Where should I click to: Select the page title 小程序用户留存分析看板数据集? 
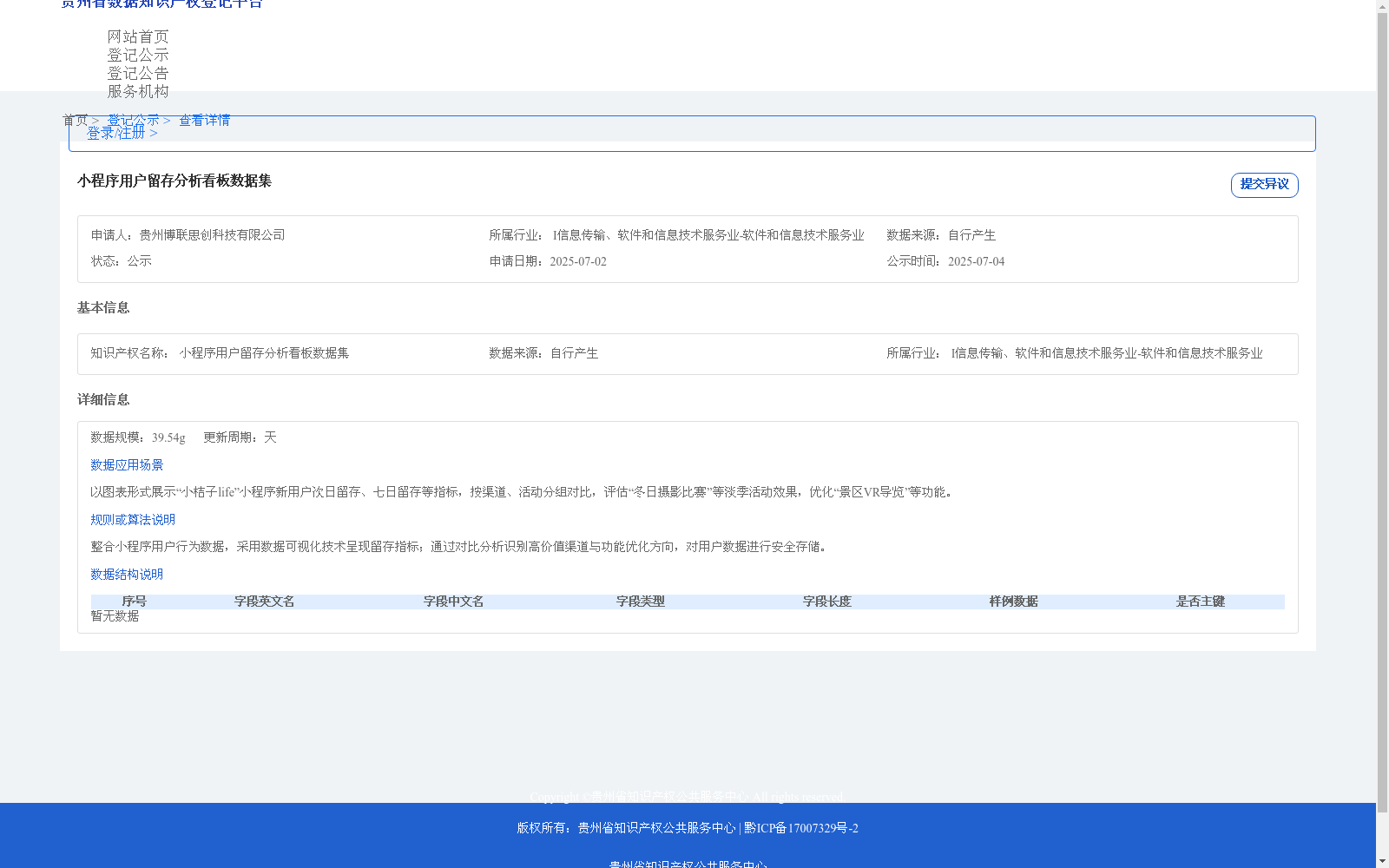click(x=174, y=181)
